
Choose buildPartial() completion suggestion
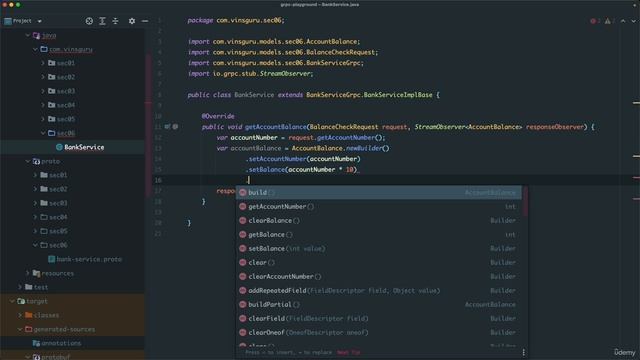[x=378, y=304]
